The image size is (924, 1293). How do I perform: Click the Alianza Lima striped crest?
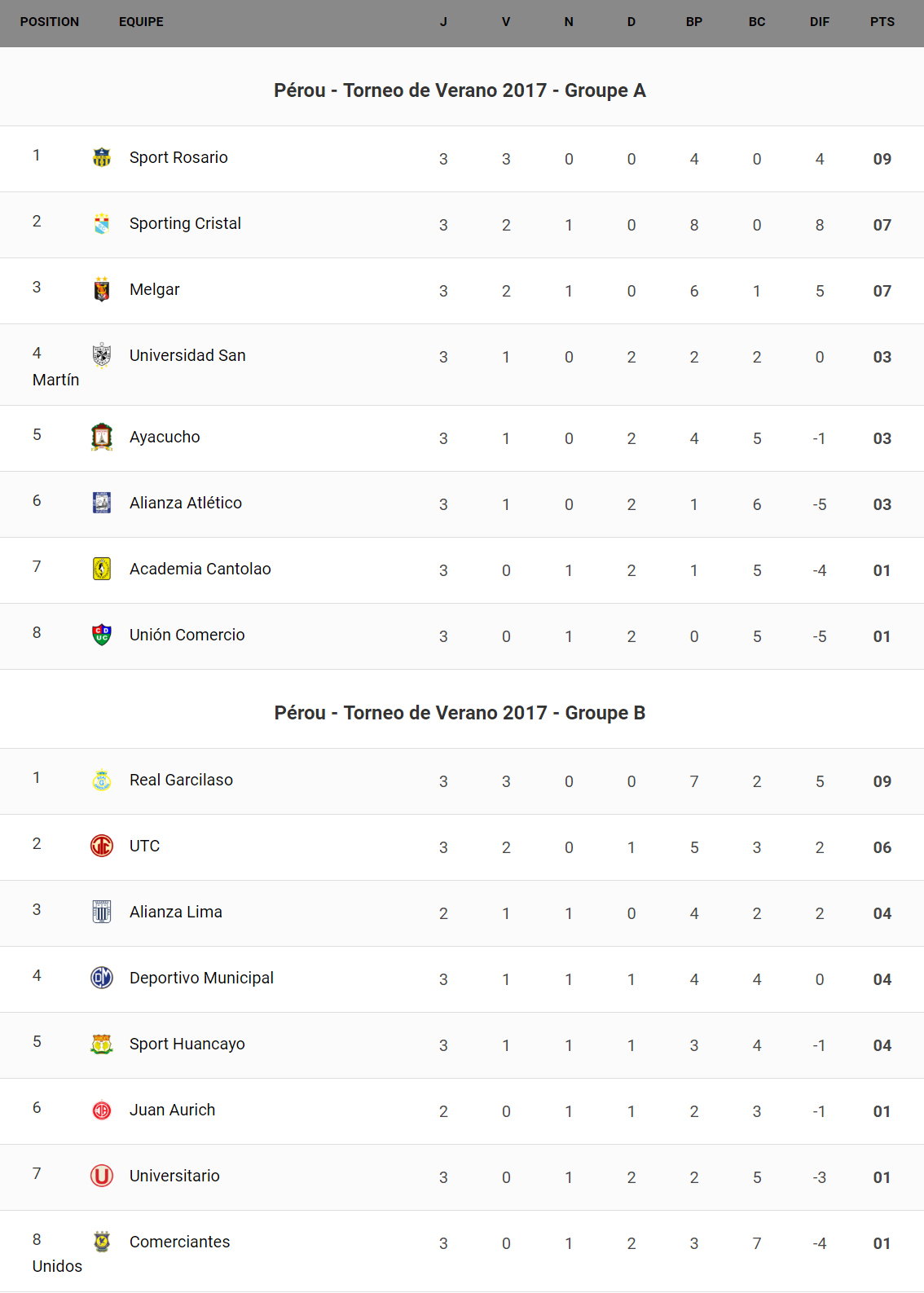point(102,912)
